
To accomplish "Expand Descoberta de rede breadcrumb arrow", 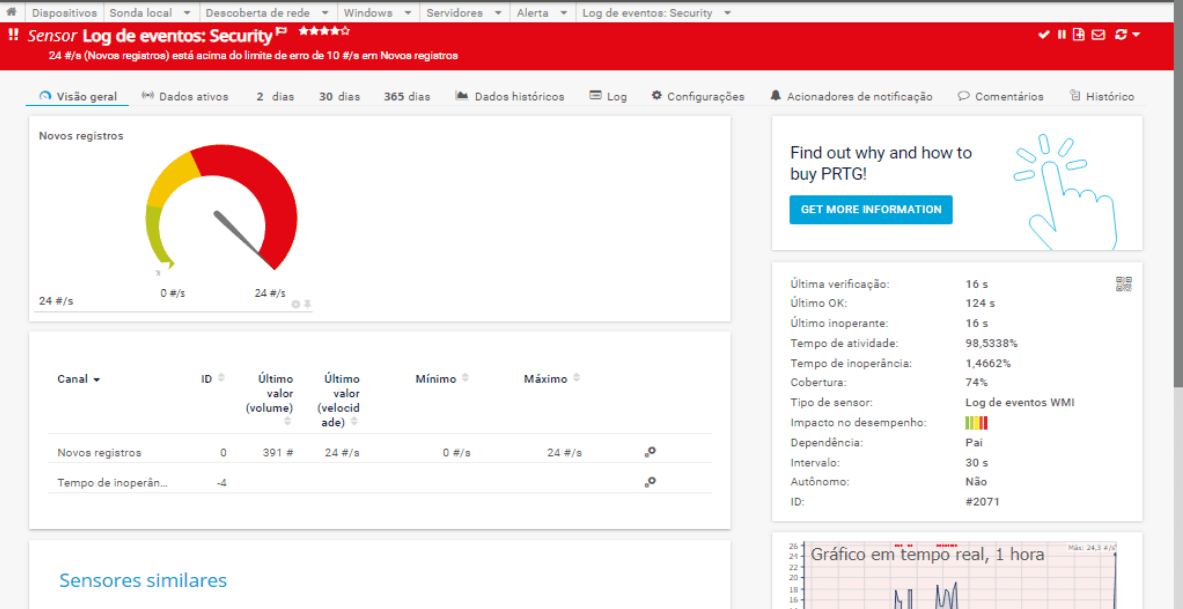I will (x=325, y=13).
